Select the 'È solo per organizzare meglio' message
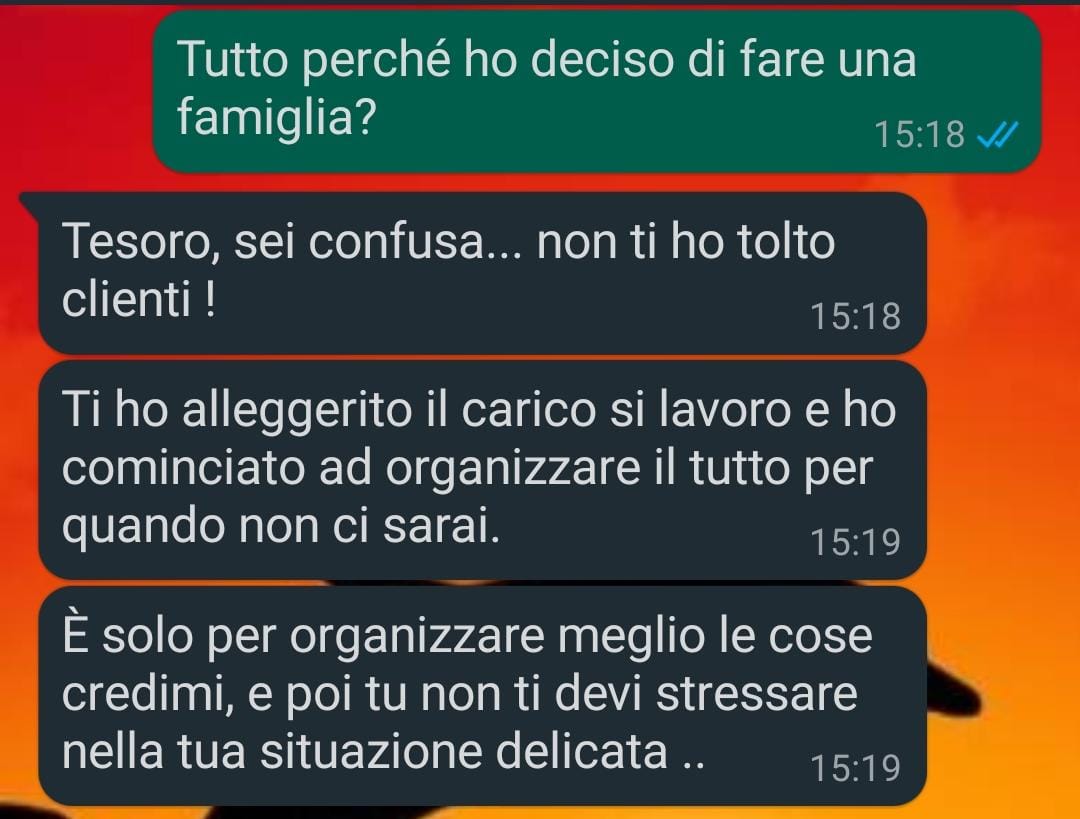 coord(482,696)
